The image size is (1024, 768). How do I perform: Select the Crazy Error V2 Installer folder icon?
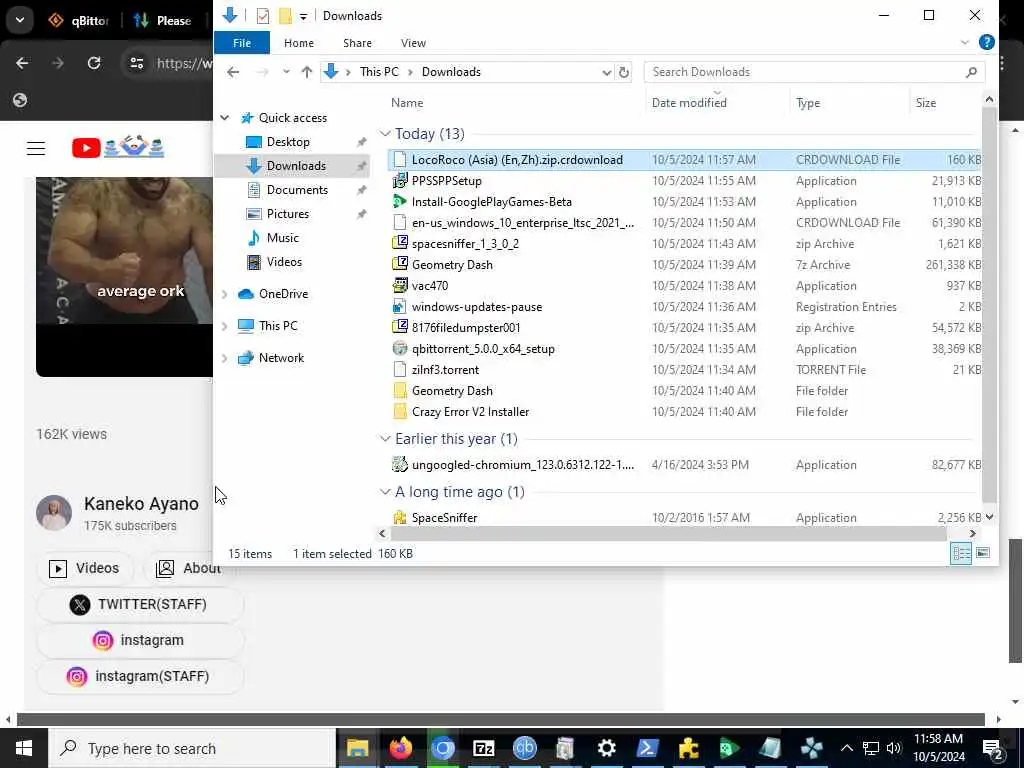(400, 411)
